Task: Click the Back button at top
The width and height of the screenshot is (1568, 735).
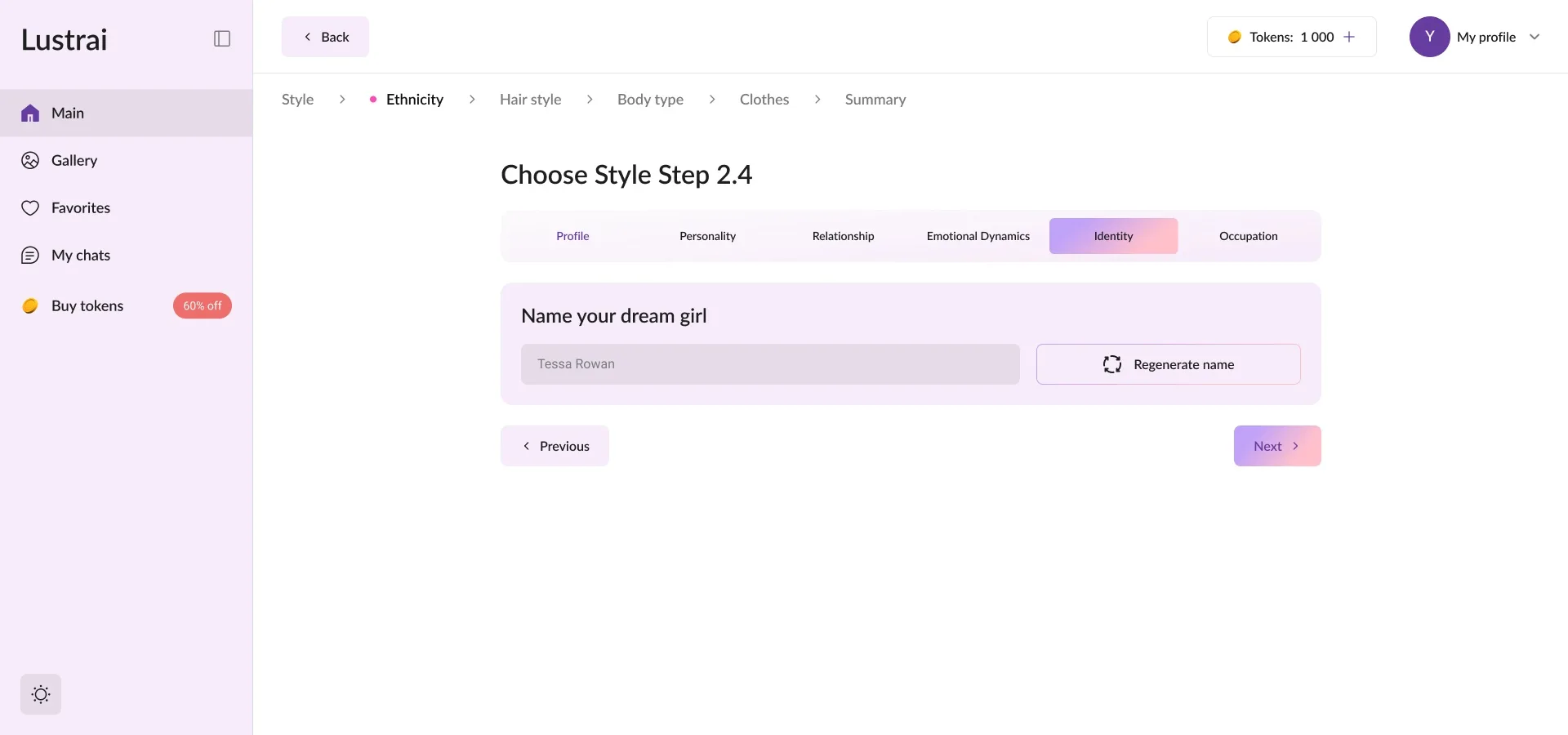Action: coord(325,37)
